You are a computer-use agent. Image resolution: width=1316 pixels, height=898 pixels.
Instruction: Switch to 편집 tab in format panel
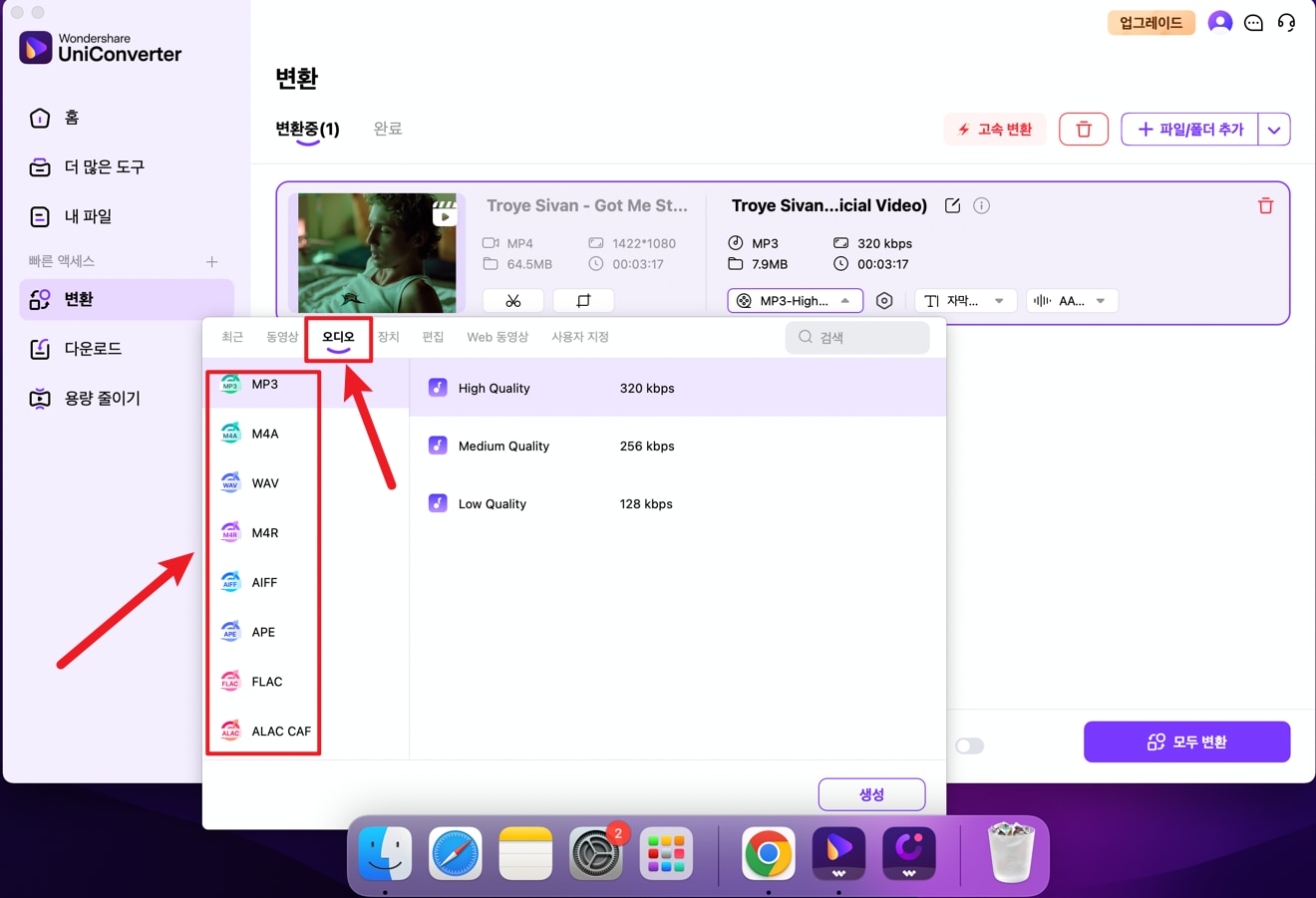(x=433, y=337)
